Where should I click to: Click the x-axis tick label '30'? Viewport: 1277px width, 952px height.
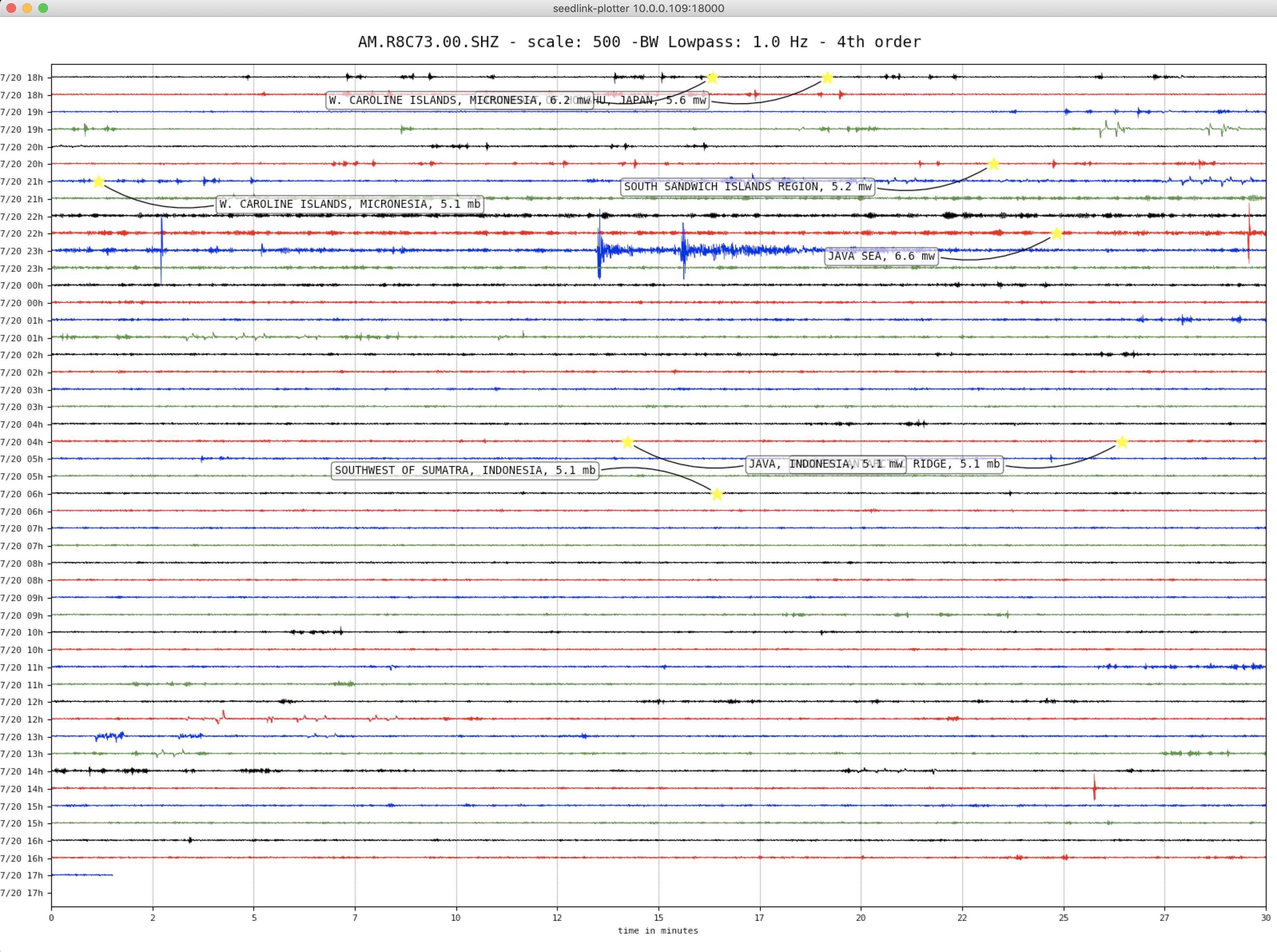1265,917
